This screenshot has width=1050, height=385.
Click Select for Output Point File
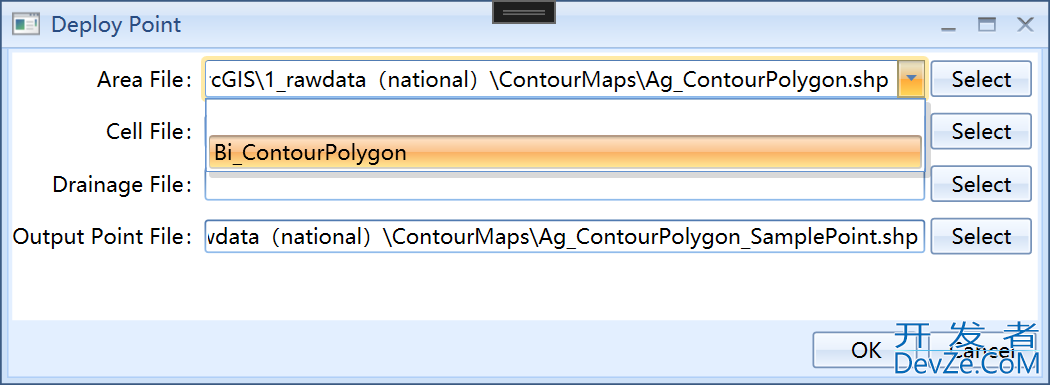click(x=981, y=236)
